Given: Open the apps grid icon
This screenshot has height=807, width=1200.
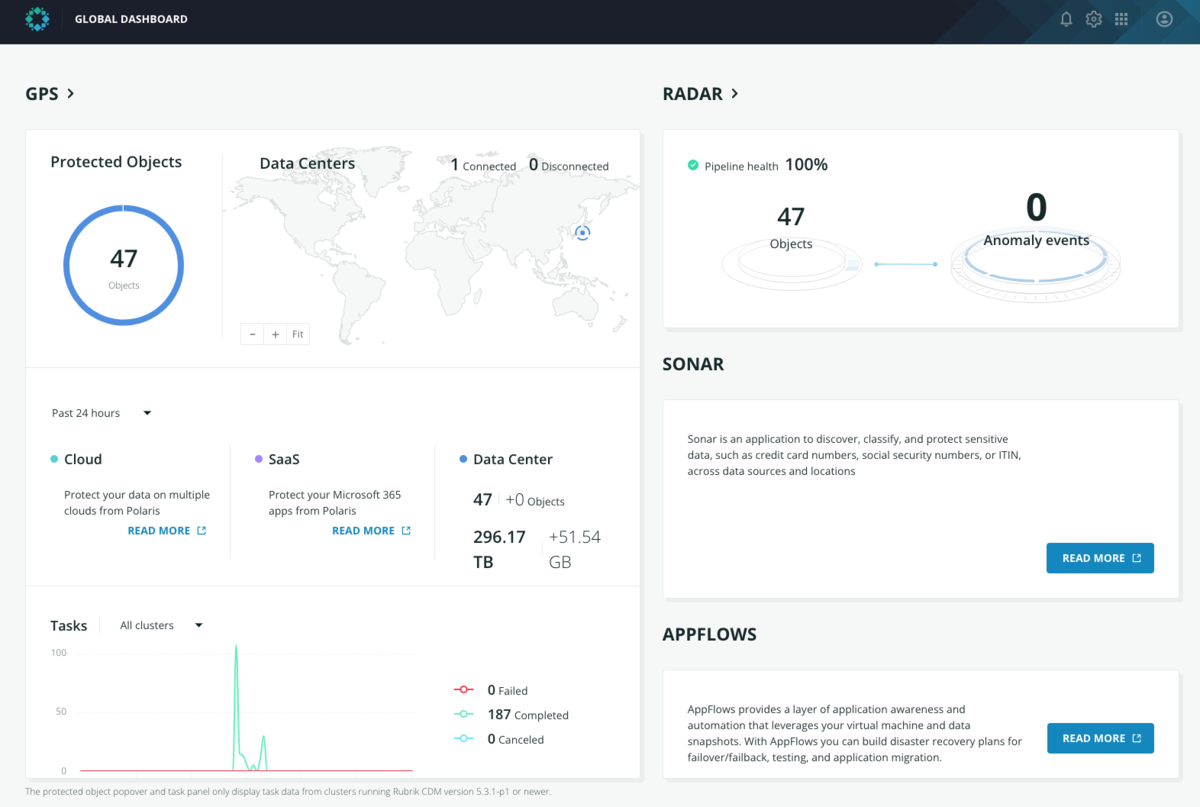Looking at the screenshot, I should pos(1121,19).
